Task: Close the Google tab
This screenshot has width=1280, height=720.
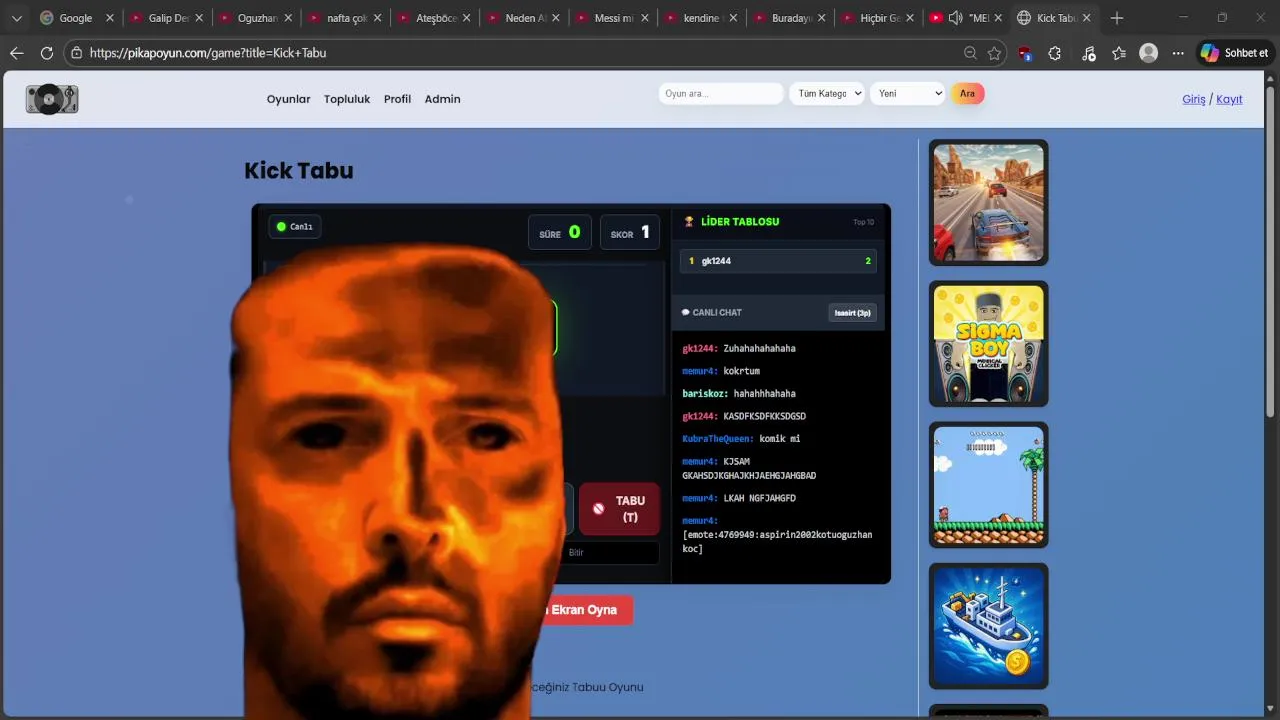Action: (x=110, y=18)
